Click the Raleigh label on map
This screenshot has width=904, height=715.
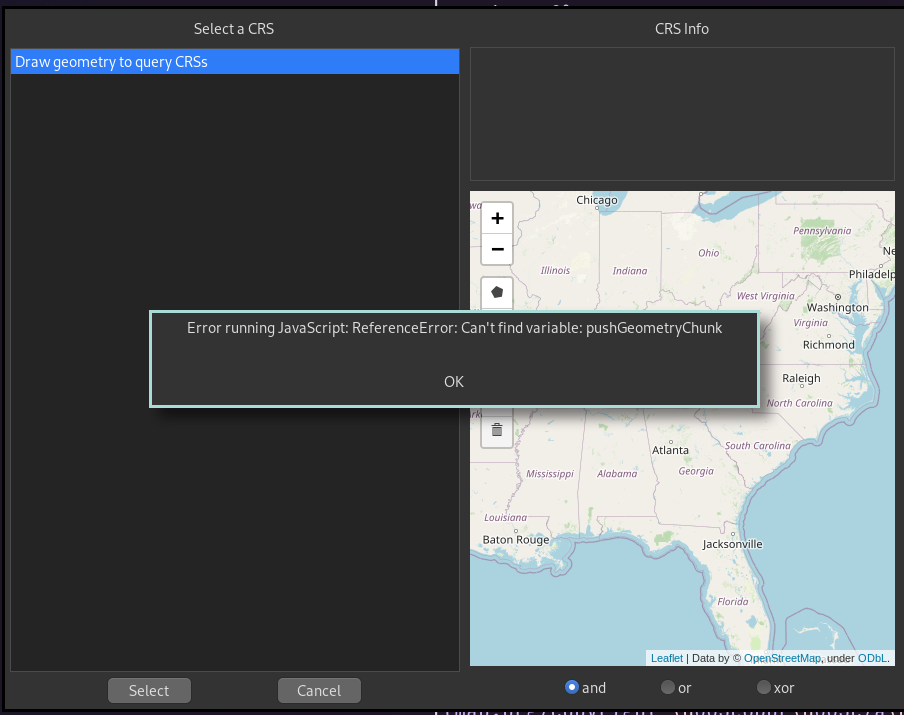801,378
